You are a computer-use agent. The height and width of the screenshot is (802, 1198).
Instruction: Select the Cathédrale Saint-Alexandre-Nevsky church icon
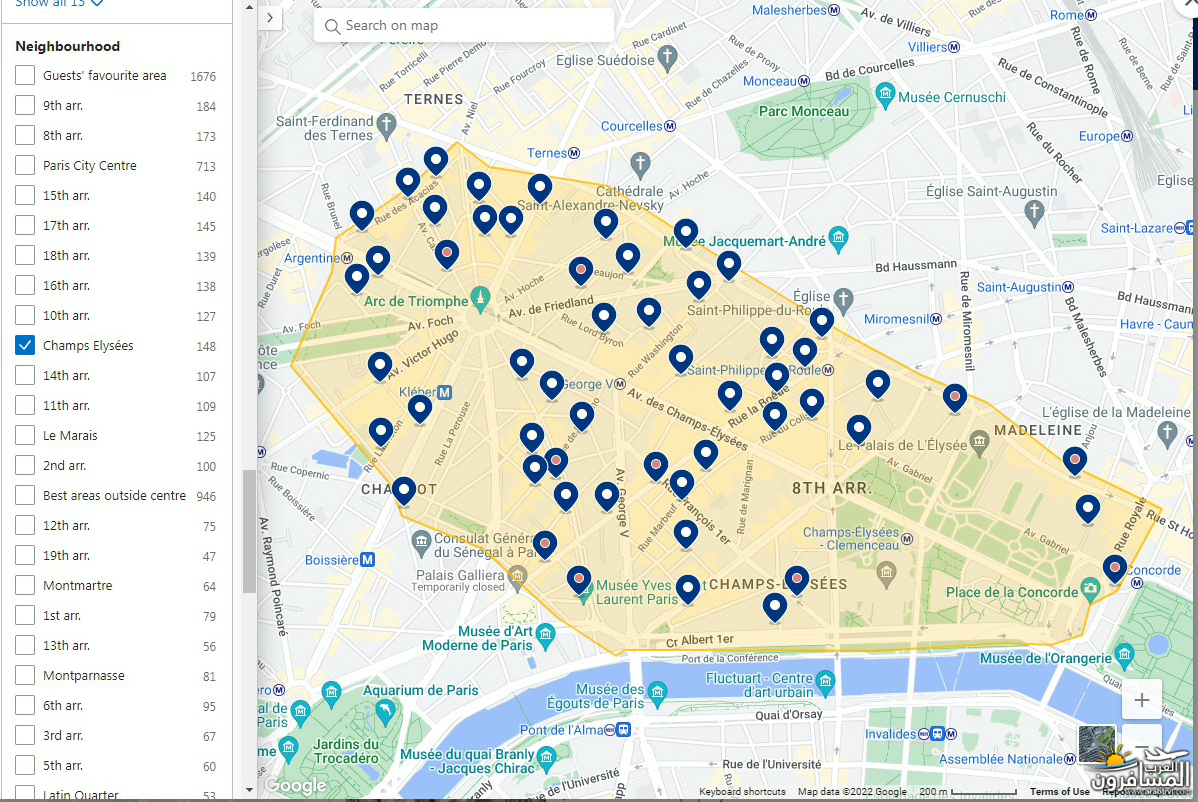coord(640,163)
